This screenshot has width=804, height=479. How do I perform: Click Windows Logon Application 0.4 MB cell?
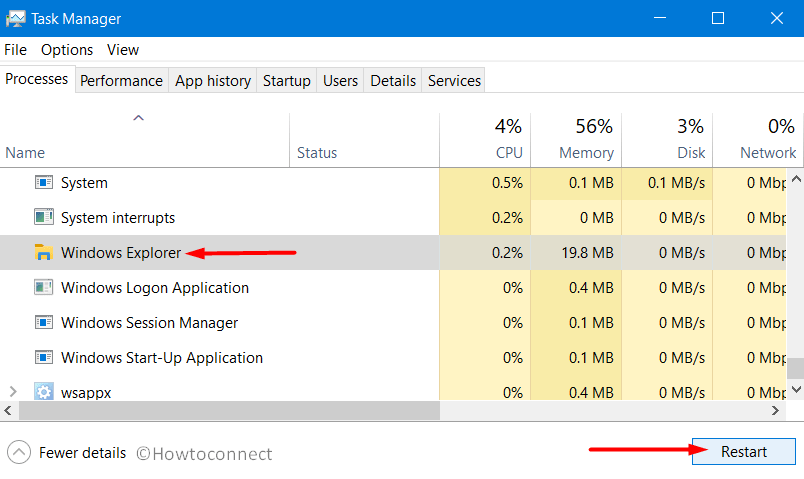[576, 288]
